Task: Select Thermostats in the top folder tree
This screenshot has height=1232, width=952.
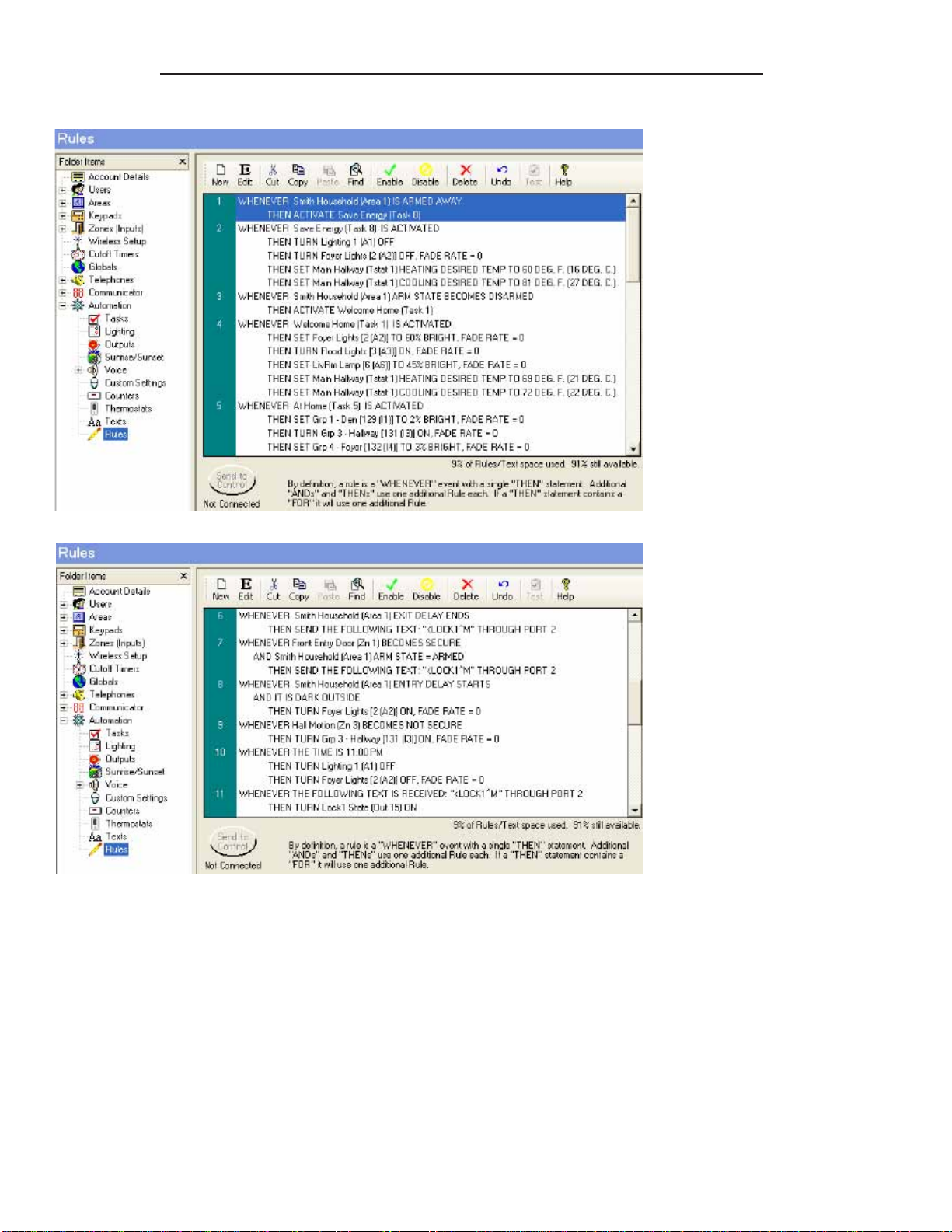Action: tap(128, 409)
